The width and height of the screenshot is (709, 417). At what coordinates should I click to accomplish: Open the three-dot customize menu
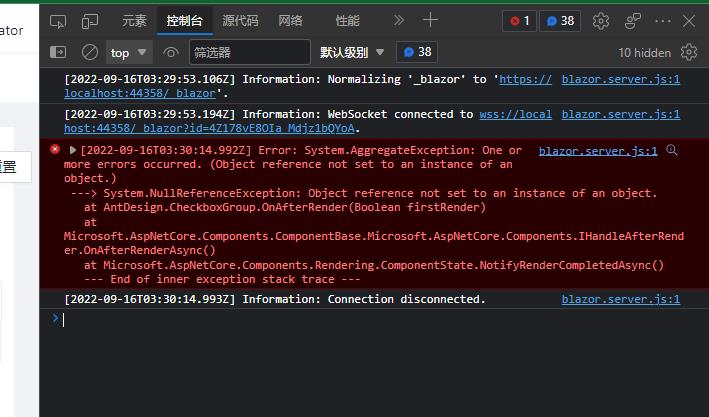(663, 21)
